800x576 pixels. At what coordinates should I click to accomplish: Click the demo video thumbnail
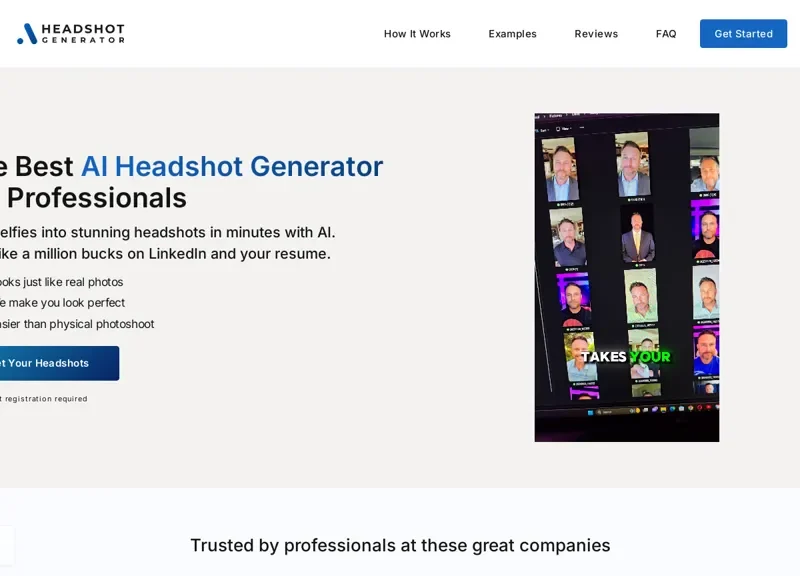(626, 276)
